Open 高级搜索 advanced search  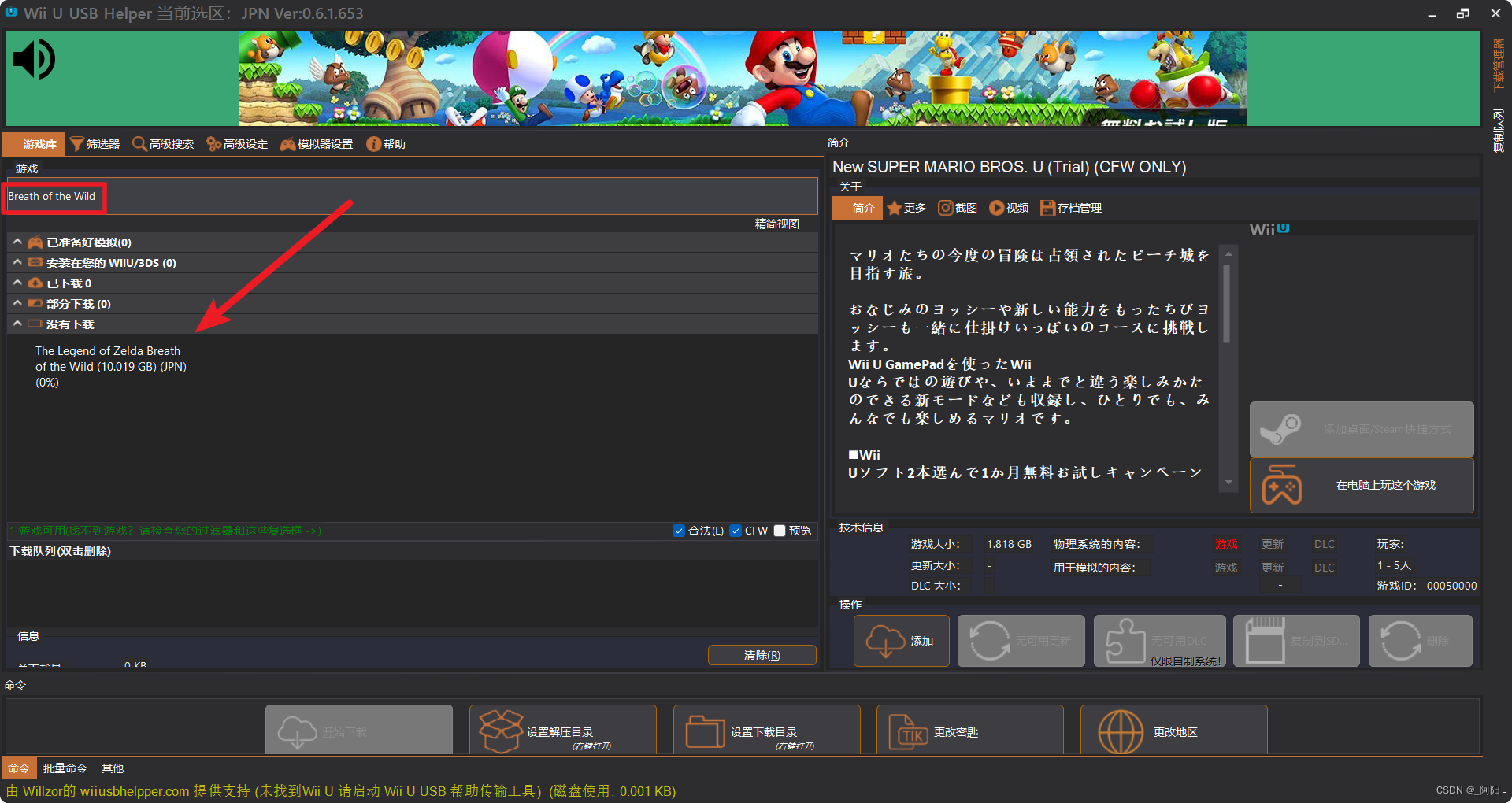163,144
